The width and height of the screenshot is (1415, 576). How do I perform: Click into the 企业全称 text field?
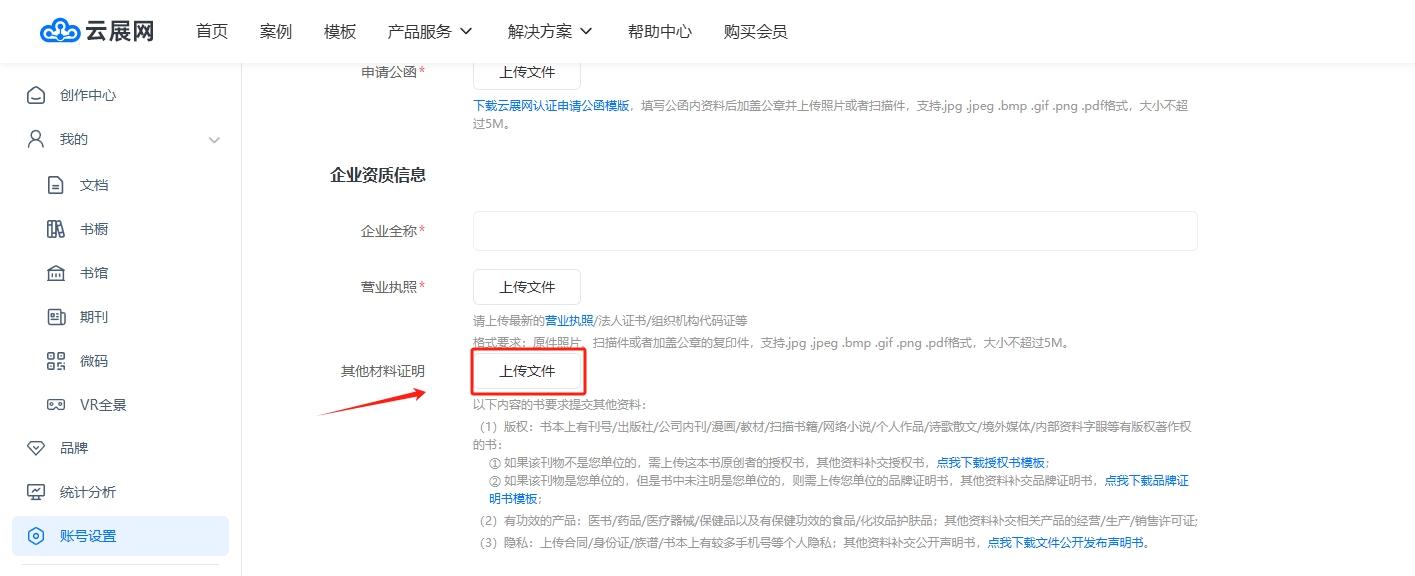click(x=835, y=231)
